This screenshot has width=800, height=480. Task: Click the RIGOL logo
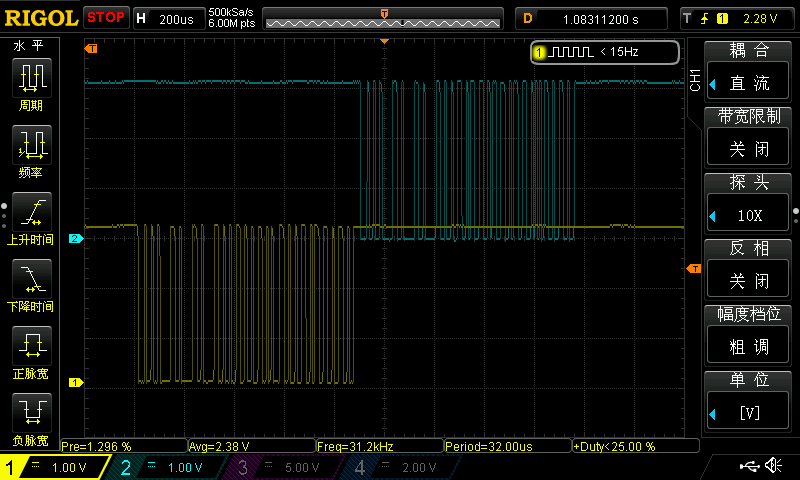tap(41, 18)
